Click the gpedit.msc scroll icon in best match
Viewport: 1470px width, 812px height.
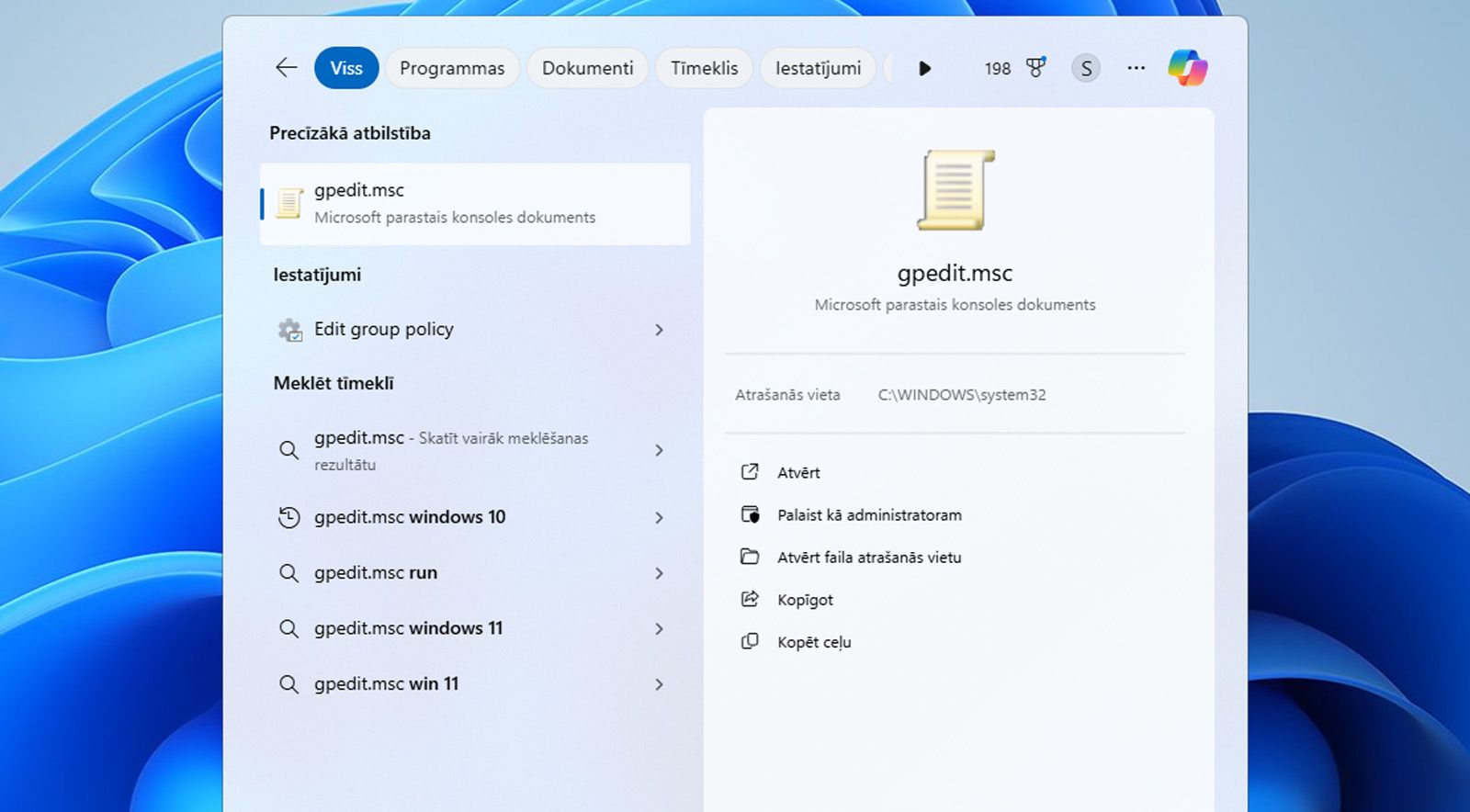coord(289,203)
